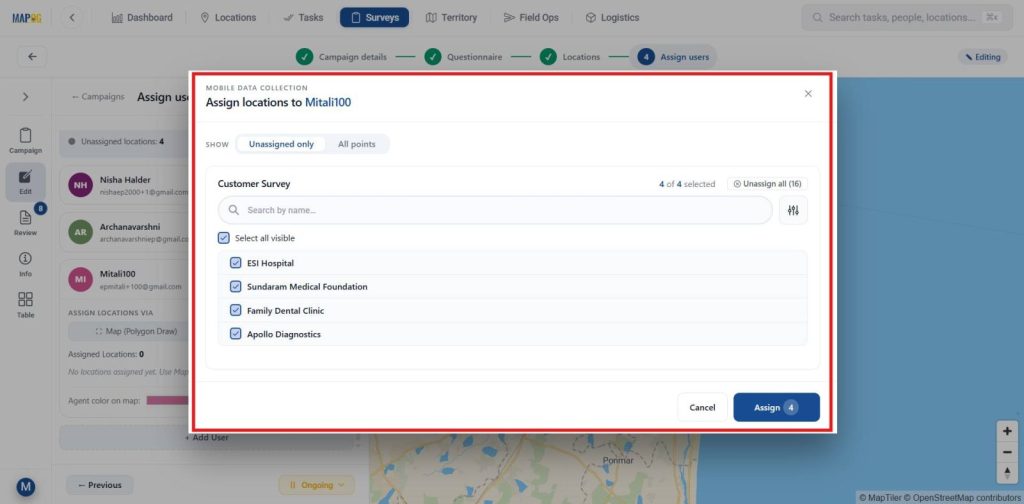Click Unassign all (16)
The height and width of the screenshot is (504, 1024).
pyautogui.click(x=767, y=184)
